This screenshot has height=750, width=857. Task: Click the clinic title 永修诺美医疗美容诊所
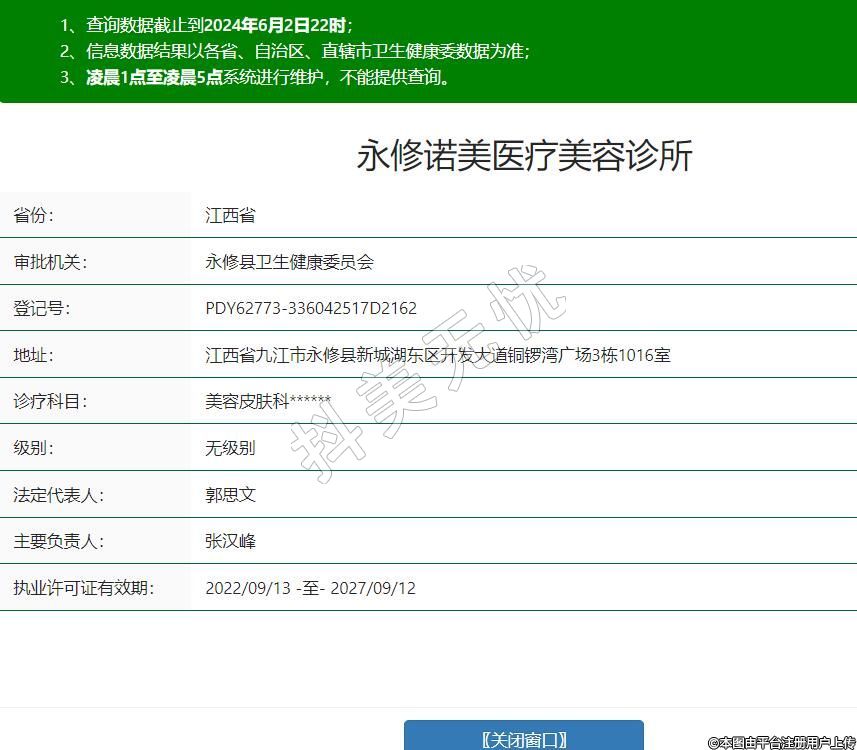(524, 157)
